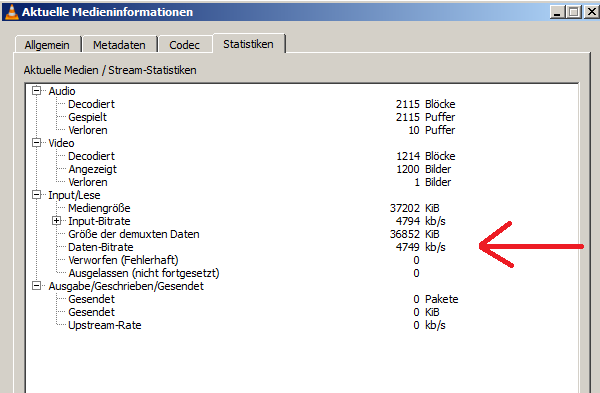Click the value 1200 Bilder
This screenshot has height=393, width=600.
tap(423, 169)
